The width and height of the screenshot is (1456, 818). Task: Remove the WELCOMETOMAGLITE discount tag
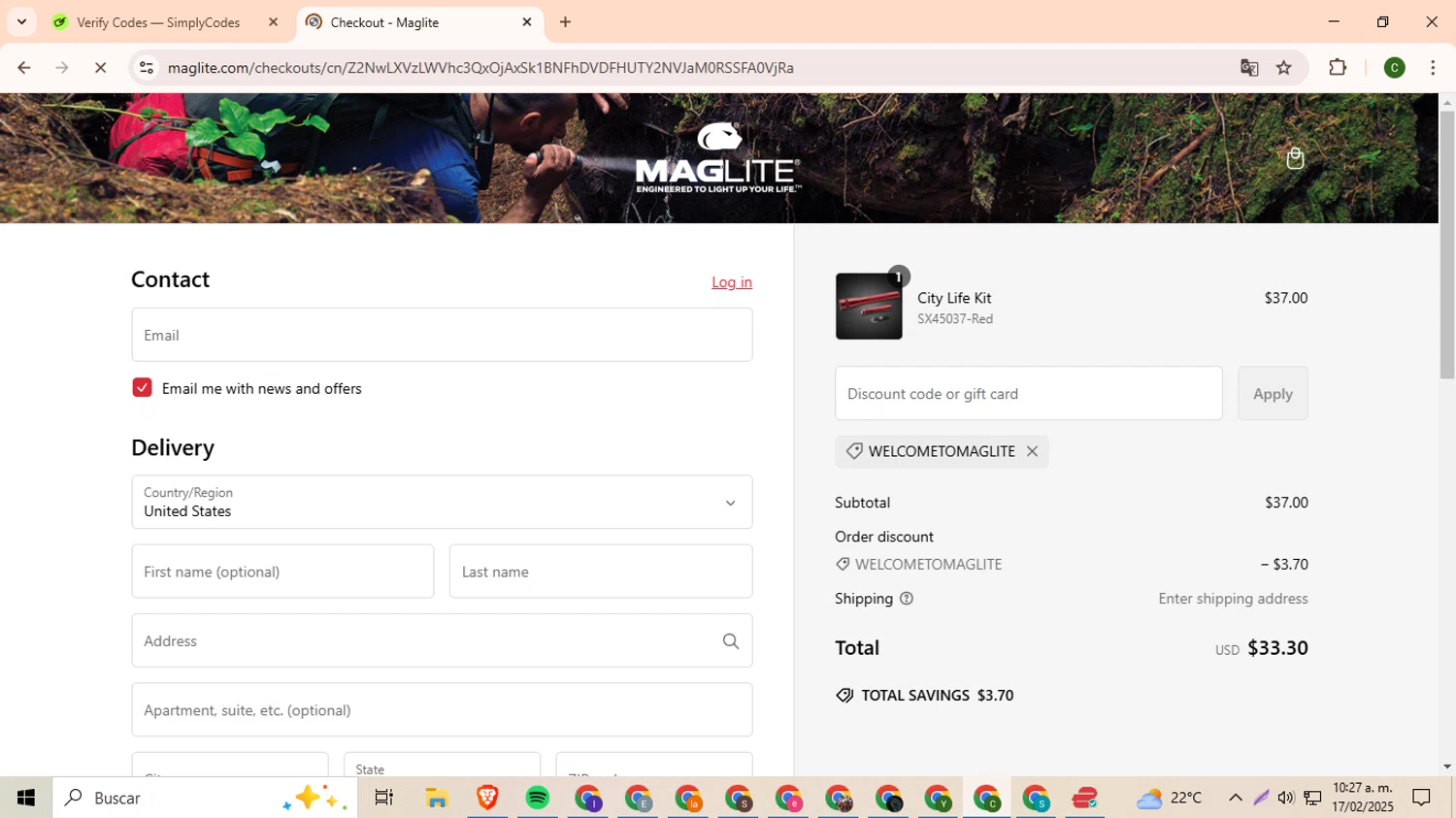click(1032, 451)
